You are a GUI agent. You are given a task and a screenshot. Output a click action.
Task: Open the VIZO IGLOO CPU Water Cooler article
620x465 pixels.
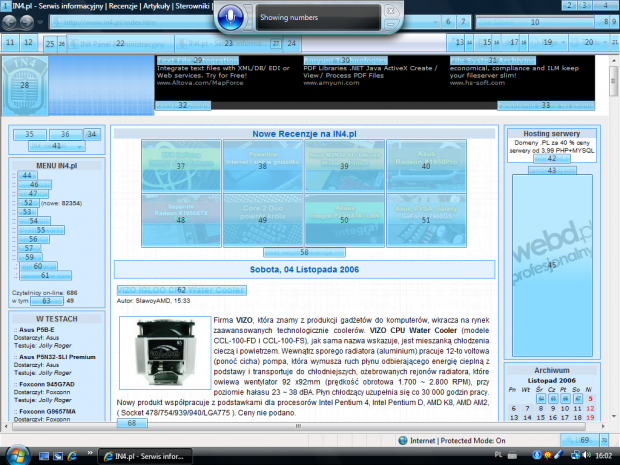(180, 290)
